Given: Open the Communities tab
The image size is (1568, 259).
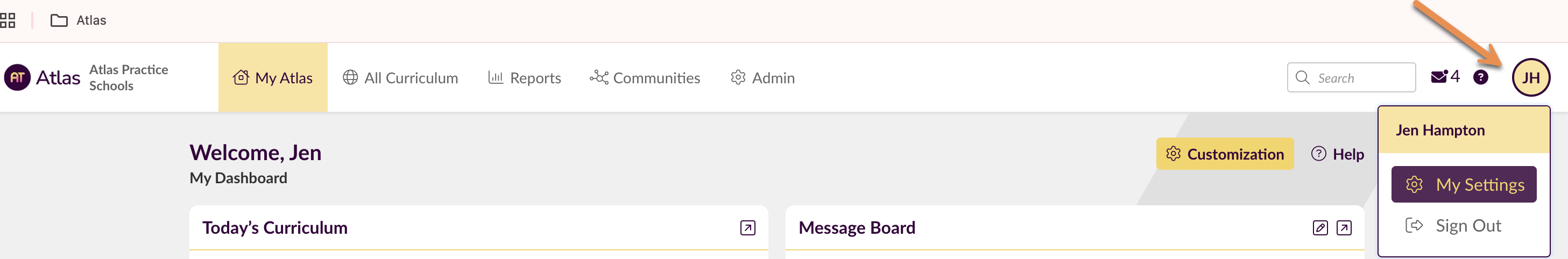Looking at the screenshot, I should [x=645, y=78].
